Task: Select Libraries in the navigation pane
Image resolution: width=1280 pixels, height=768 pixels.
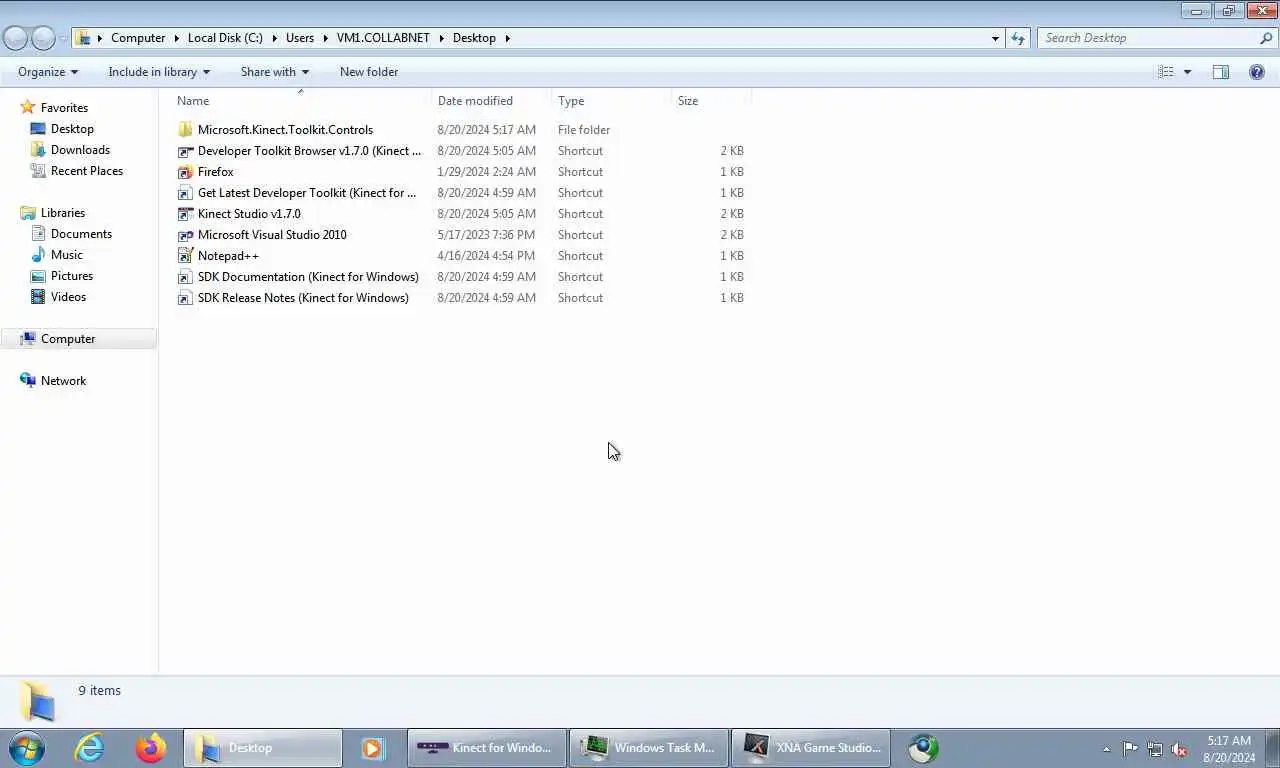Action: click(62, 213)
